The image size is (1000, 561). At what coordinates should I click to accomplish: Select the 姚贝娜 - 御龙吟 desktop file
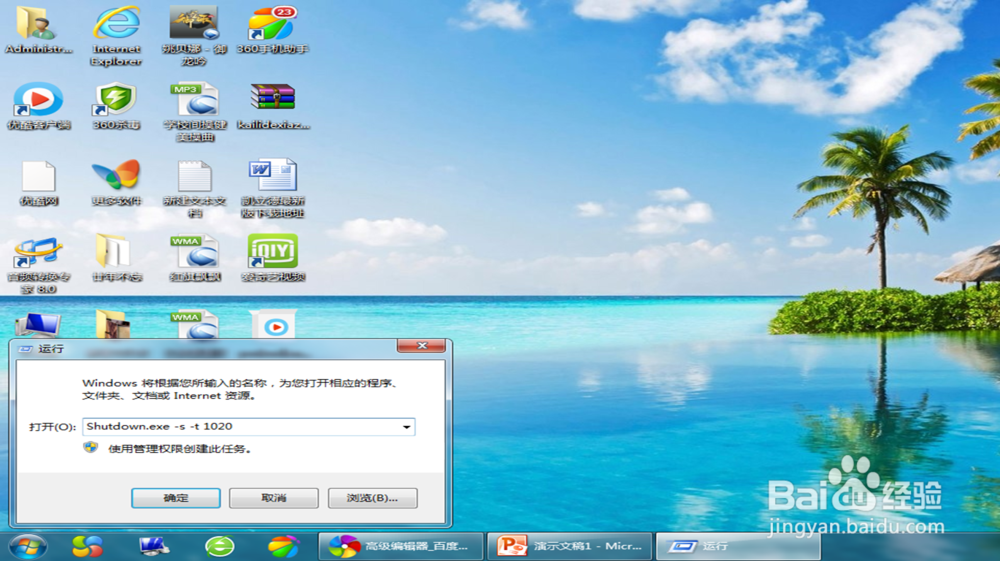pyautogui.click(x=194, y=36)
